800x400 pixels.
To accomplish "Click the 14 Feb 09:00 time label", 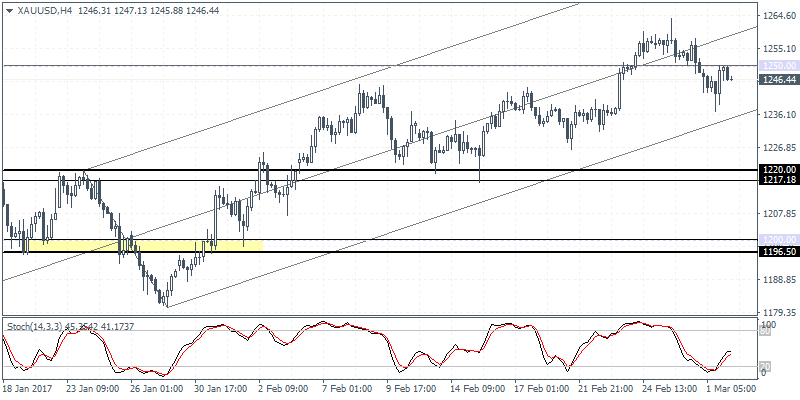I will pos(477,389).
